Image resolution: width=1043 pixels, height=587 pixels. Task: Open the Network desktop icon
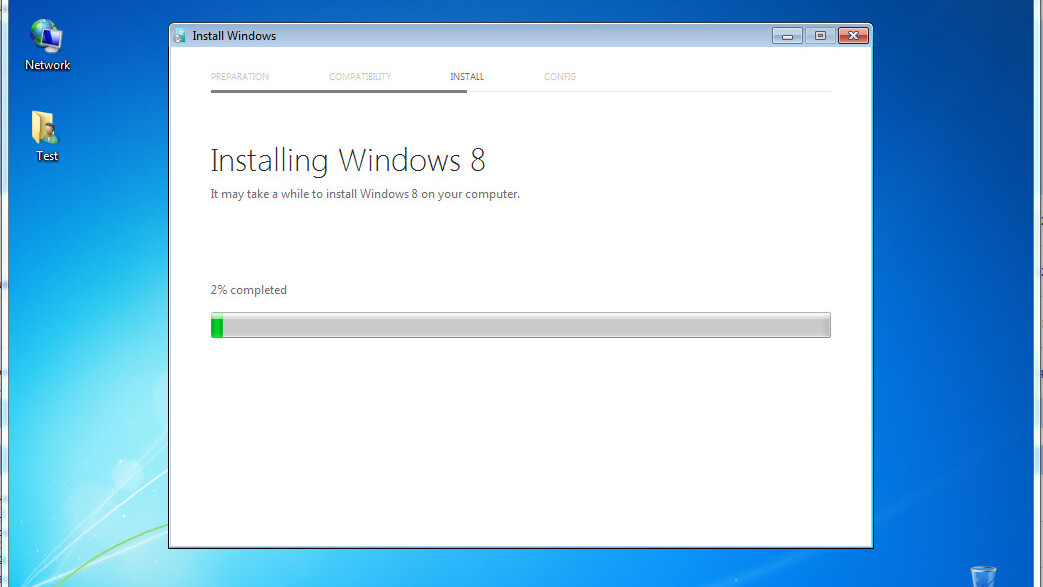click(x=47, y=45)
